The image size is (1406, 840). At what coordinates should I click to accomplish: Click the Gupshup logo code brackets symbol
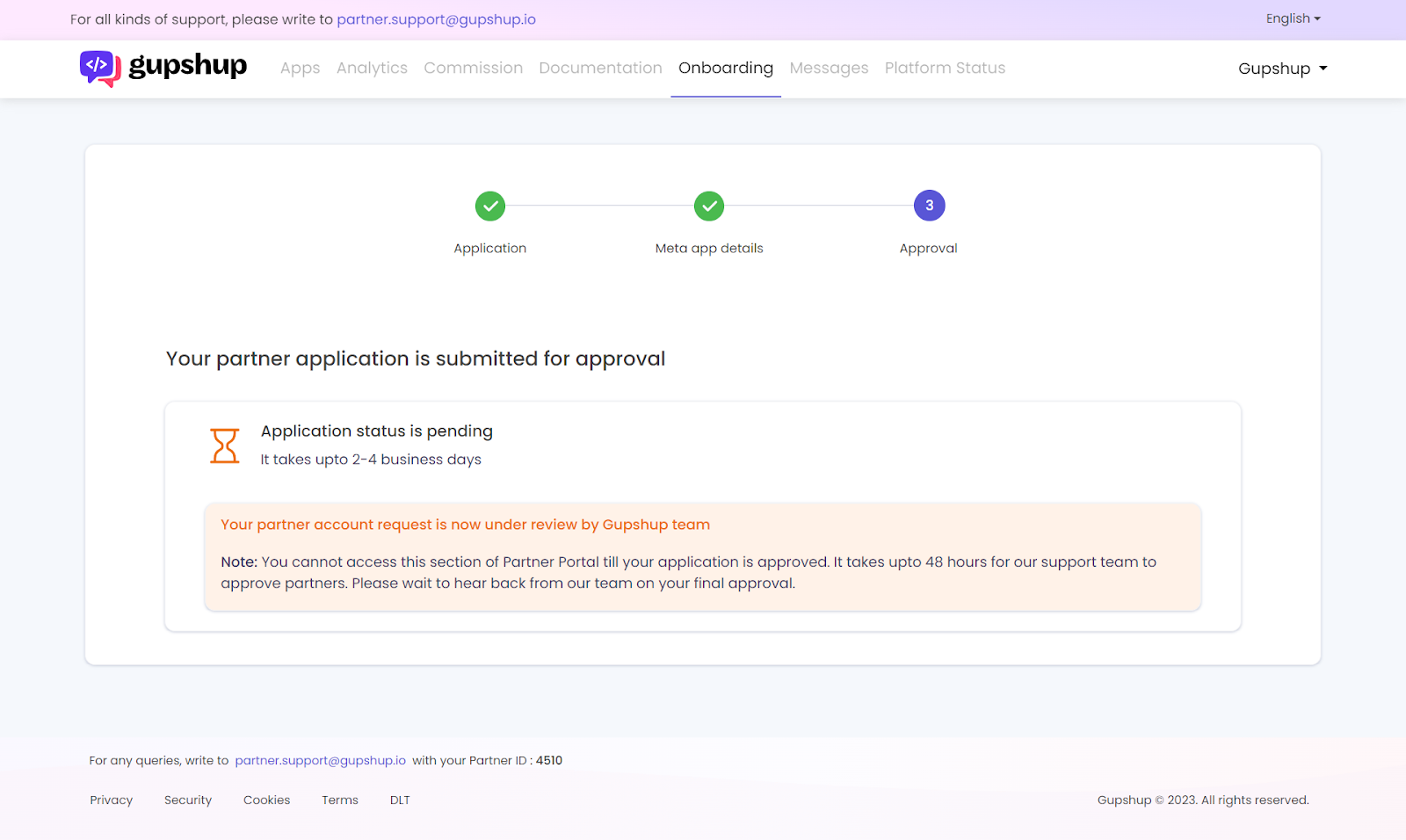point(98,64)
